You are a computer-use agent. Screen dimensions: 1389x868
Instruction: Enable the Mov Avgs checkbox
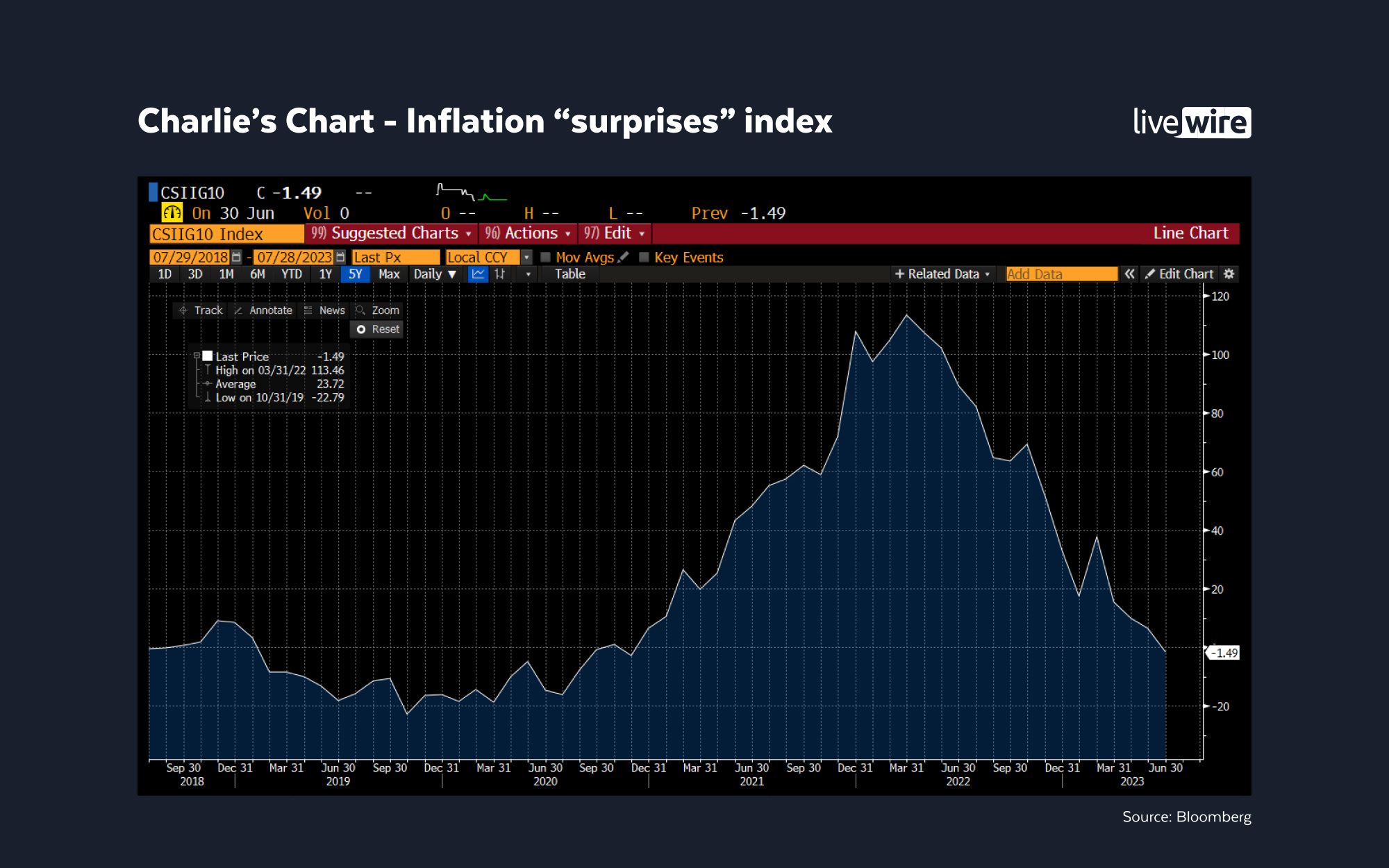click(546, 257)
